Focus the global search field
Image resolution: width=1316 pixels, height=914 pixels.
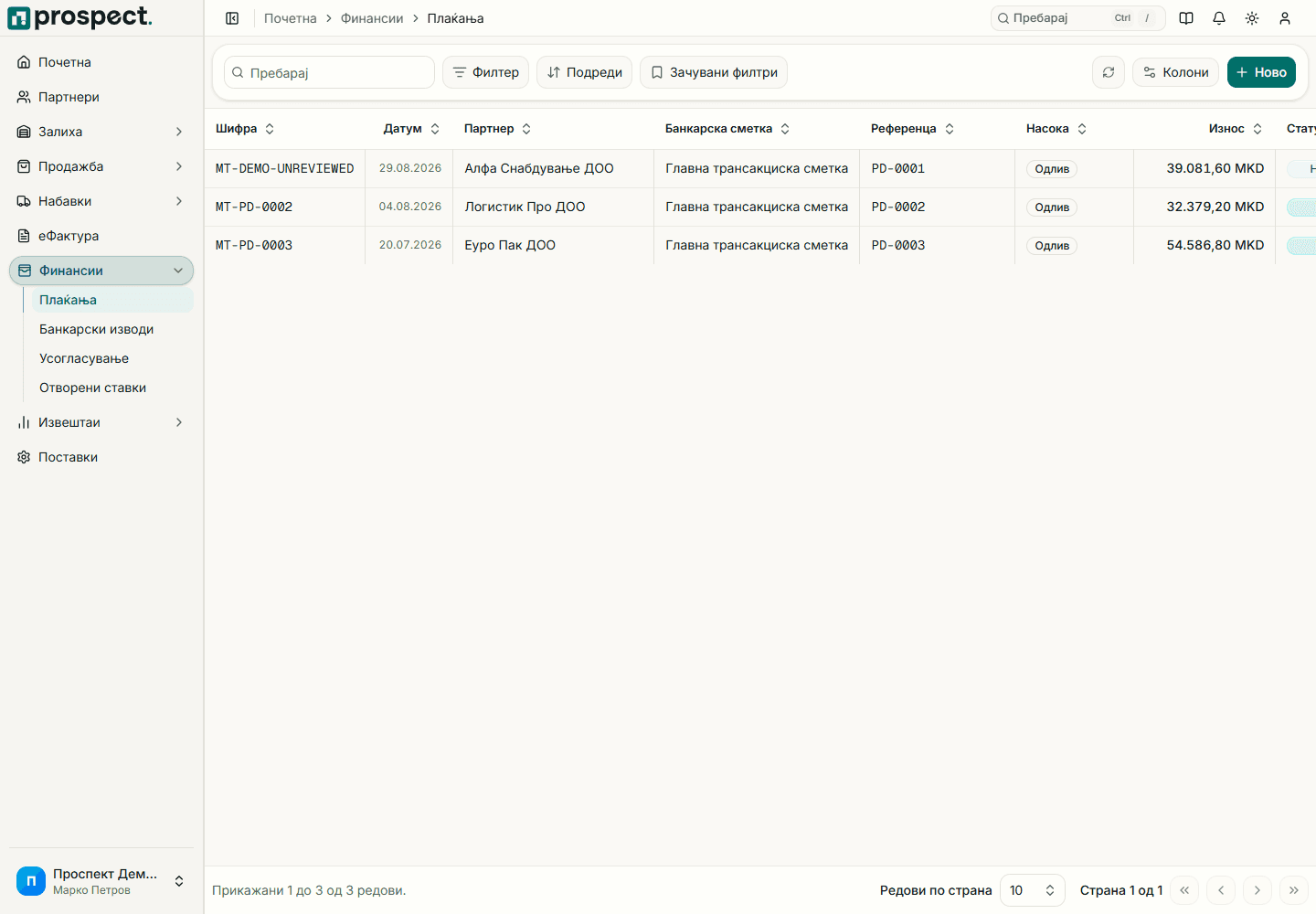coord(1078,18)
